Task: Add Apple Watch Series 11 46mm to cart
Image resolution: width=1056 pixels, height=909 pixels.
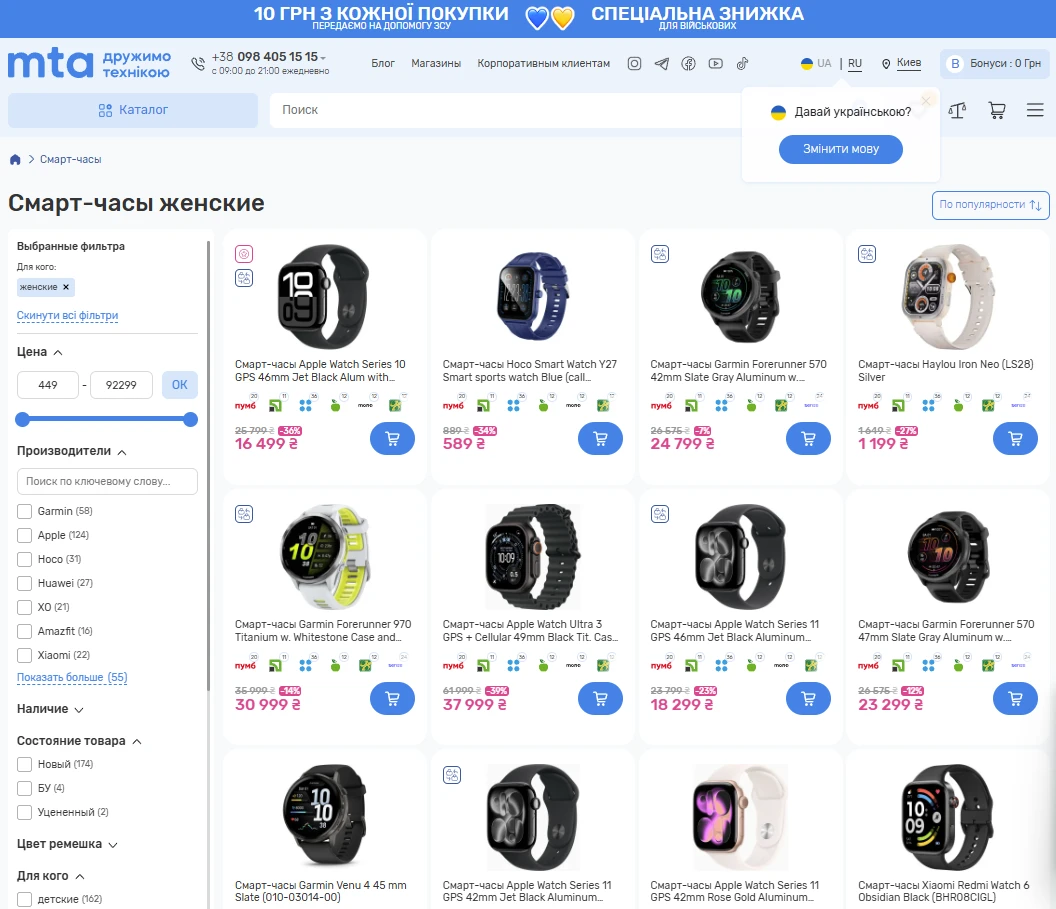Action: click(x=808, y=699)
